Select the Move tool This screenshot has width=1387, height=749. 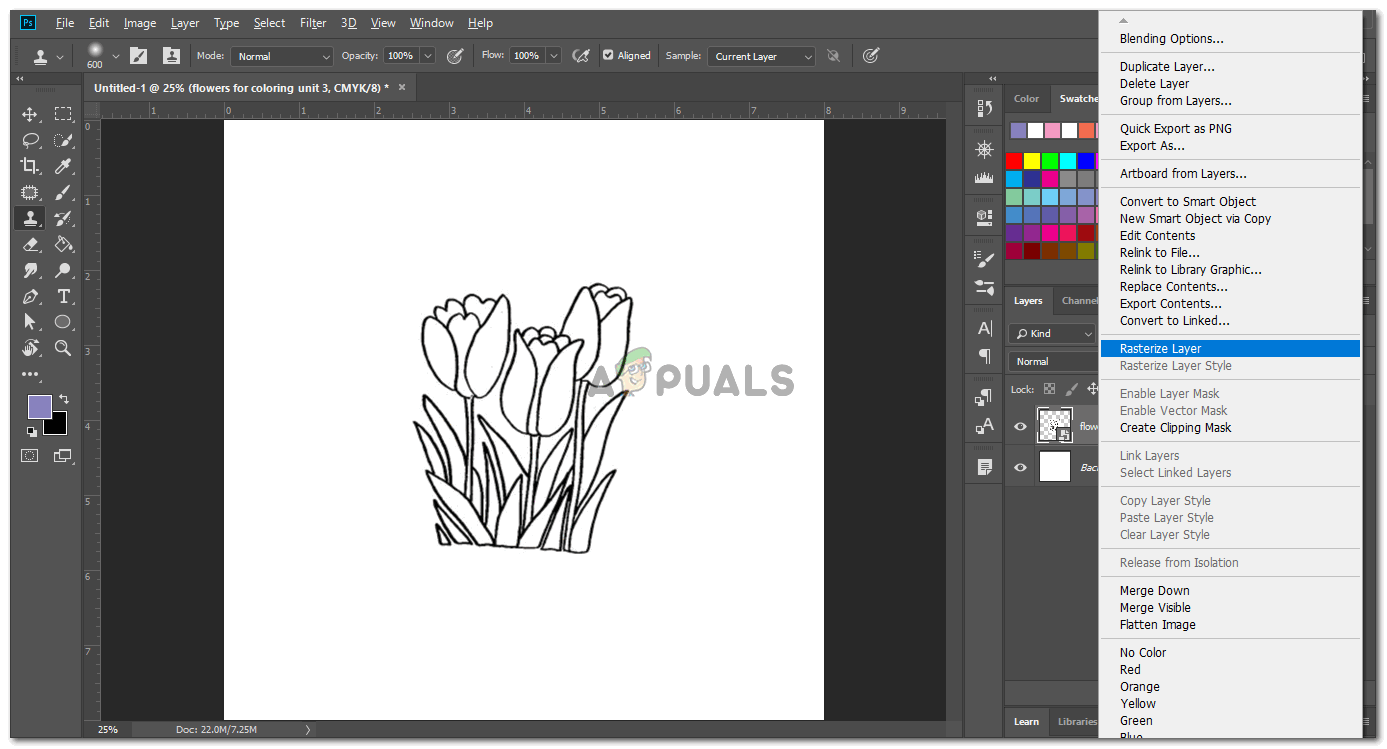[30, 114]
